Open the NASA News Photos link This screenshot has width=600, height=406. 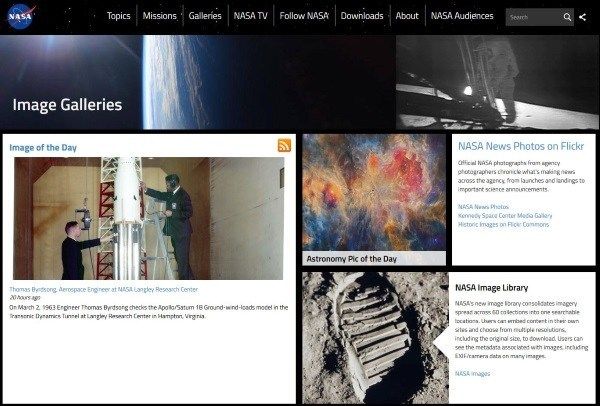[x=483, y=207]
